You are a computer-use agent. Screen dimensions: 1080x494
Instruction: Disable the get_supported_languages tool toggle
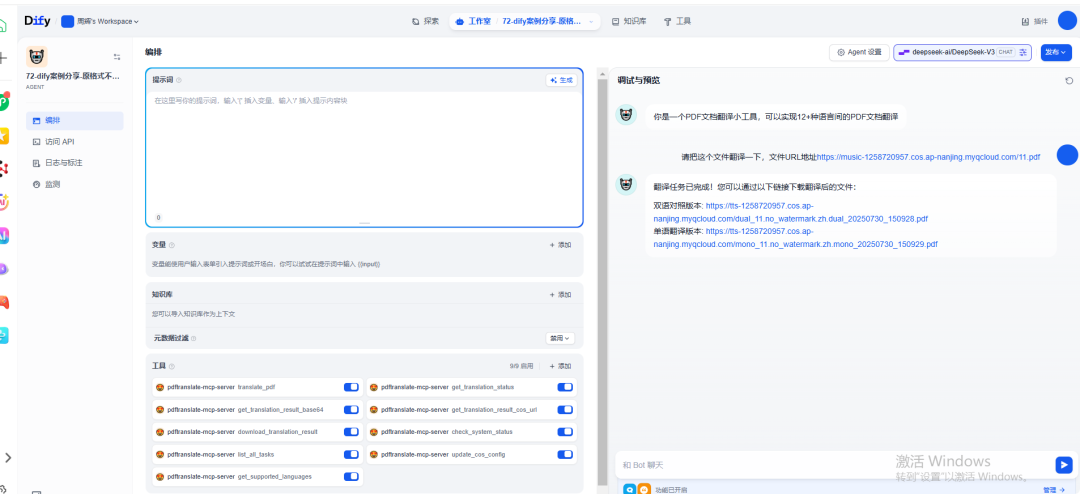click(351, 477)
